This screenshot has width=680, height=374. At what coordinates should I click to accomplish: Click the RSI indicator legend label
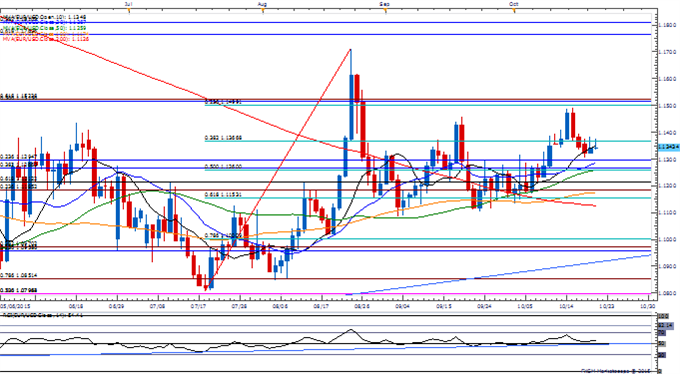point(43,315)
